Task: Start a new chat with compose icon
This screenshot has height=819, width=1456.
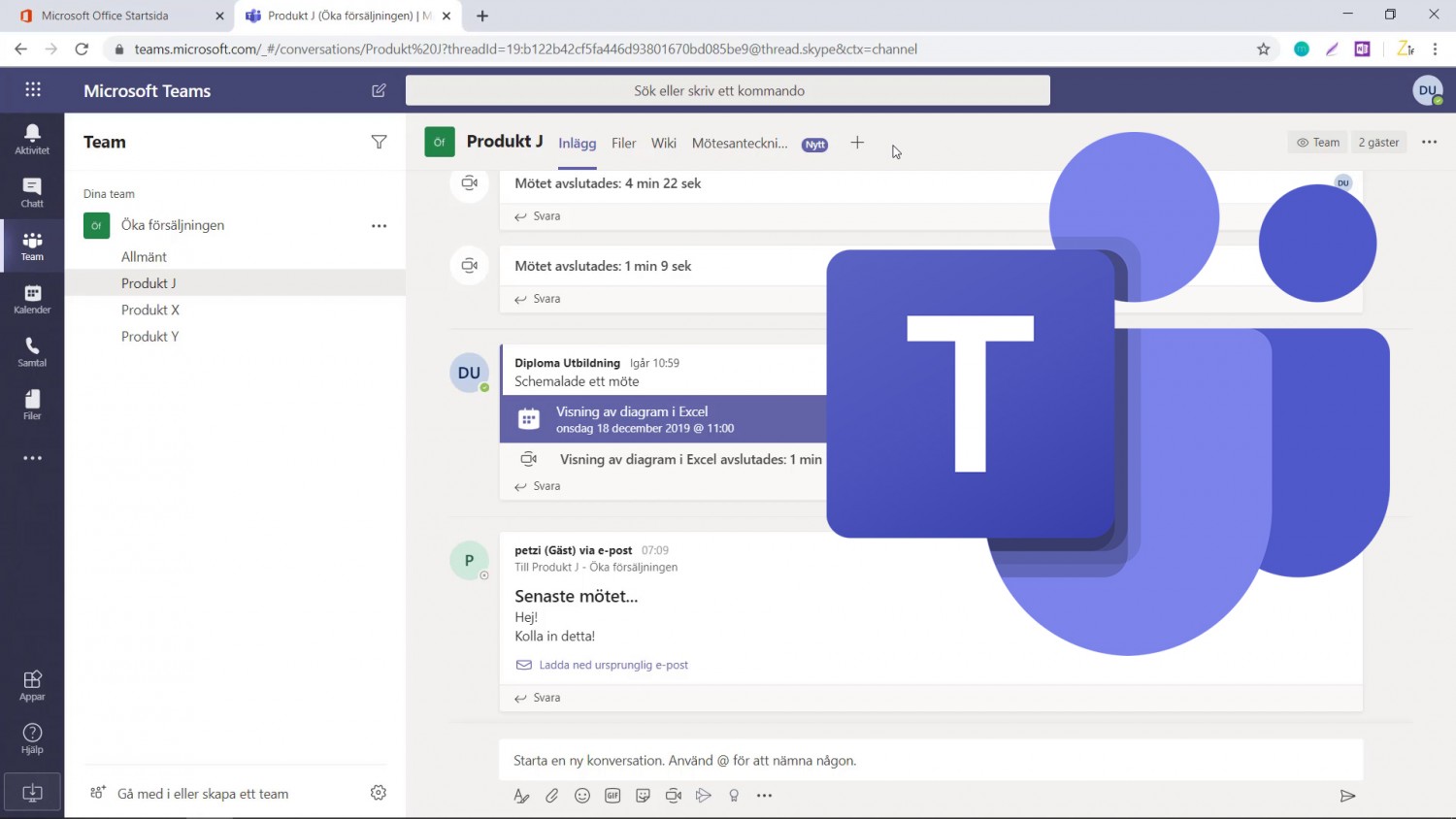Action: [379, 90]
